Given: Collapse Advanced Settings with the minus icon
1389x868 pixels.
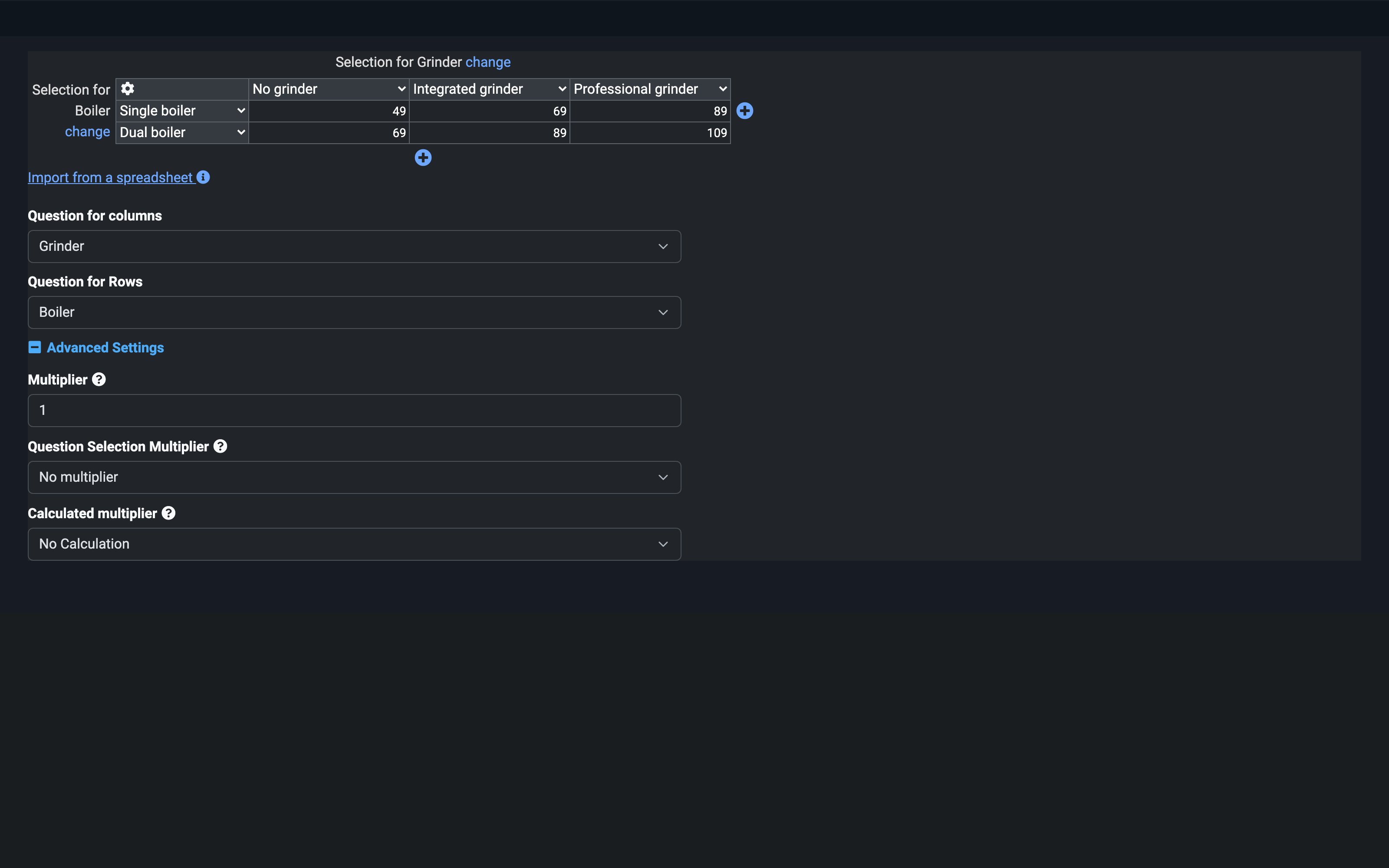Looking at the screenshot, I should click(34, 347).
